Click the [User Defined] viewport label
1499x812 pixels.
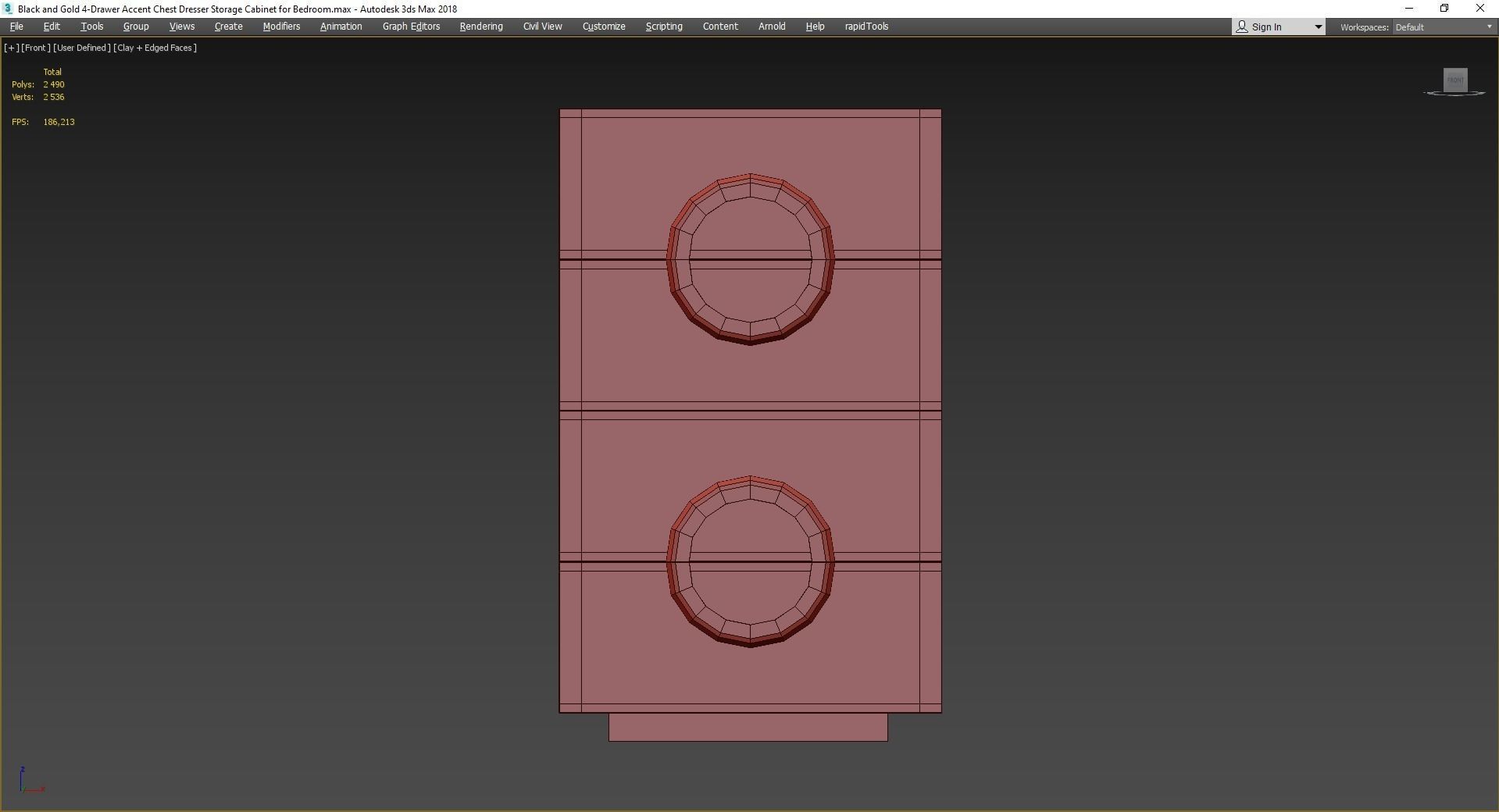click(x=82, y=48)
